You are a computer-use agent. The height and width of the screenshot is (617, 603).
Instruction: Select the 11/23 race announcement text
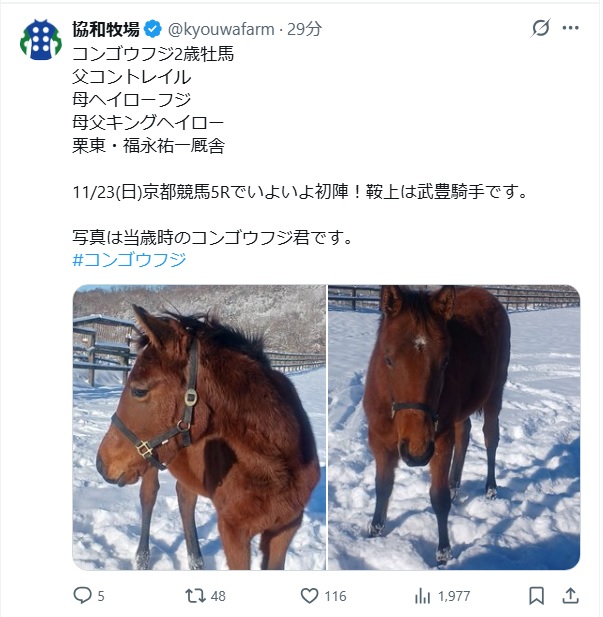tap(300, 192)
